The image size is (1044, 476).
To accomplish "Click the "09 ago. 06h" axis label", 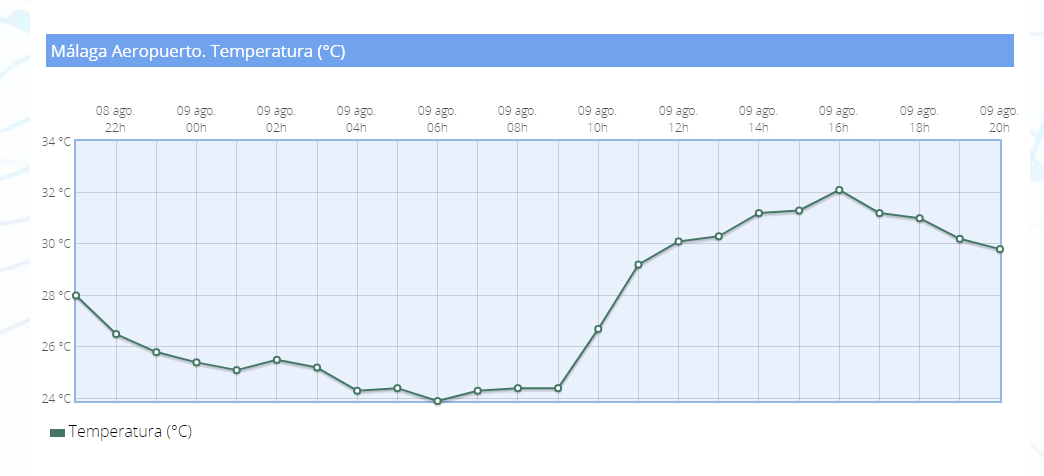I will coord(437,119).
